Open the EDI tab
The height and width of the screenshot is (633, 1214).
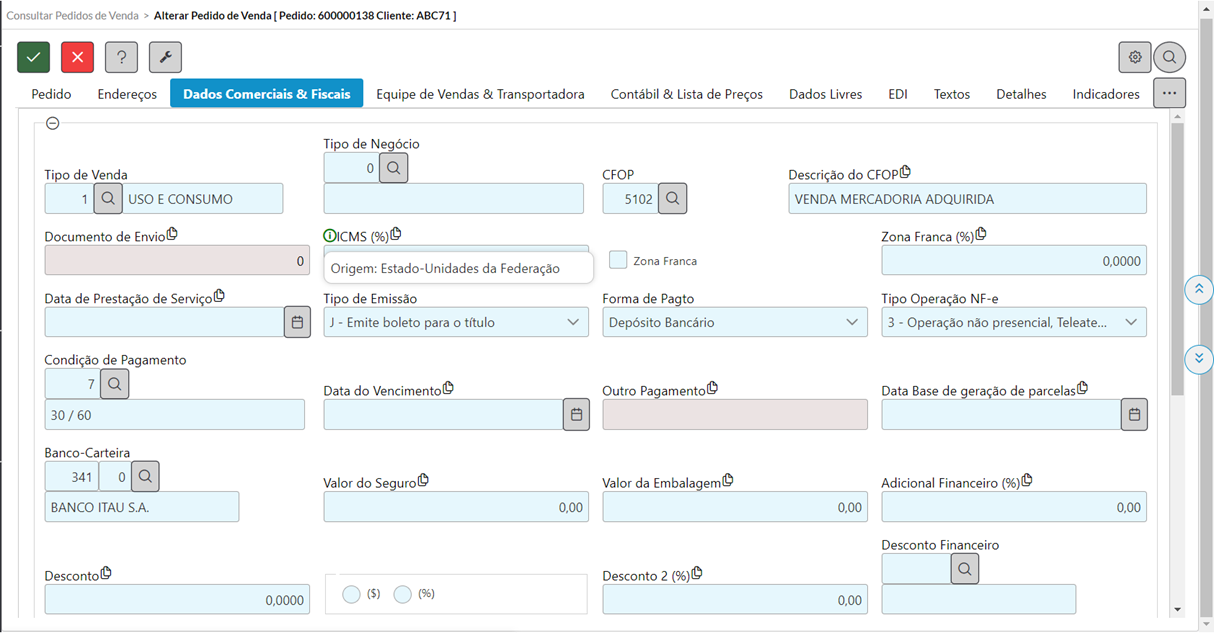pos(898,94)
